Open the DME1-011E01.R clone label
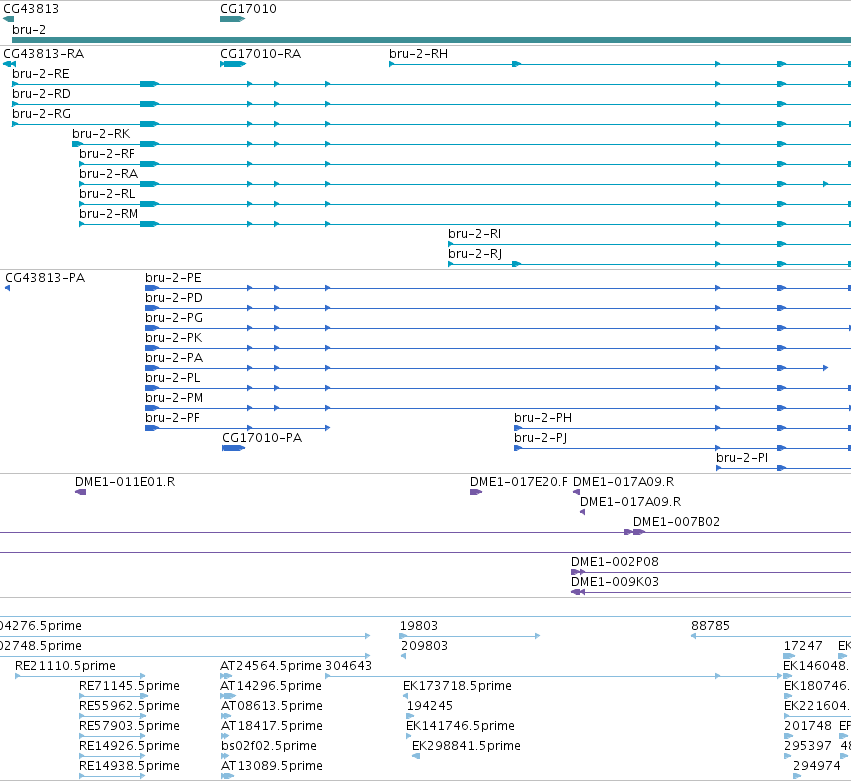Viewport: 851px width, 781px height. (x=125, y=482)
